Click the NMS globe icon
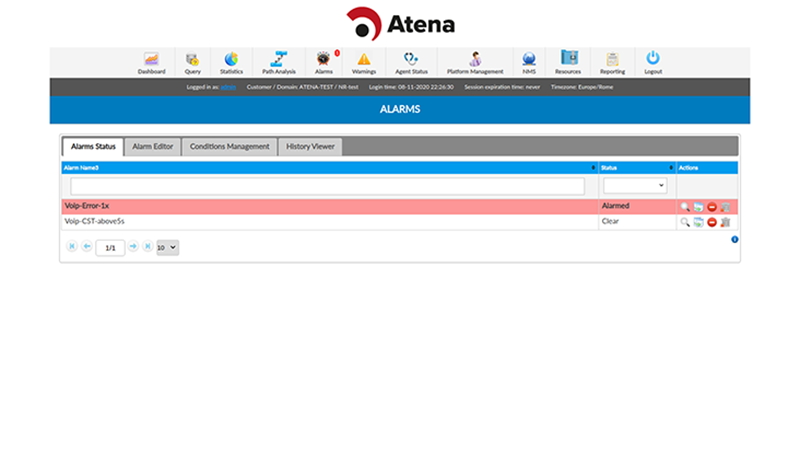The height and width of the screenshot is (453, 800). [x=529, y=60]
